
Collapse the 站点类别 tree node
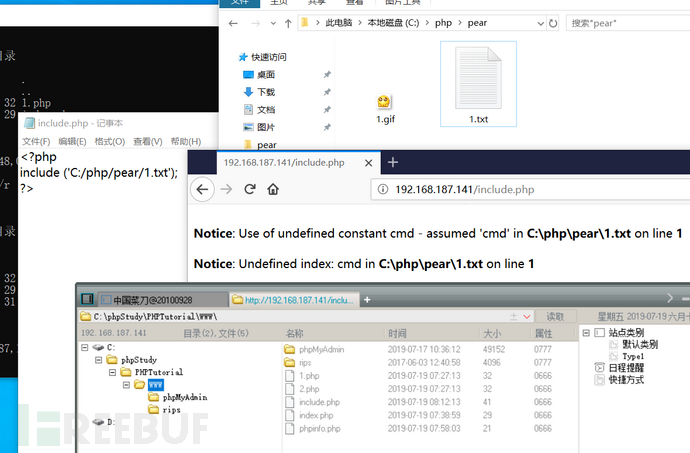tap(586, 333)
